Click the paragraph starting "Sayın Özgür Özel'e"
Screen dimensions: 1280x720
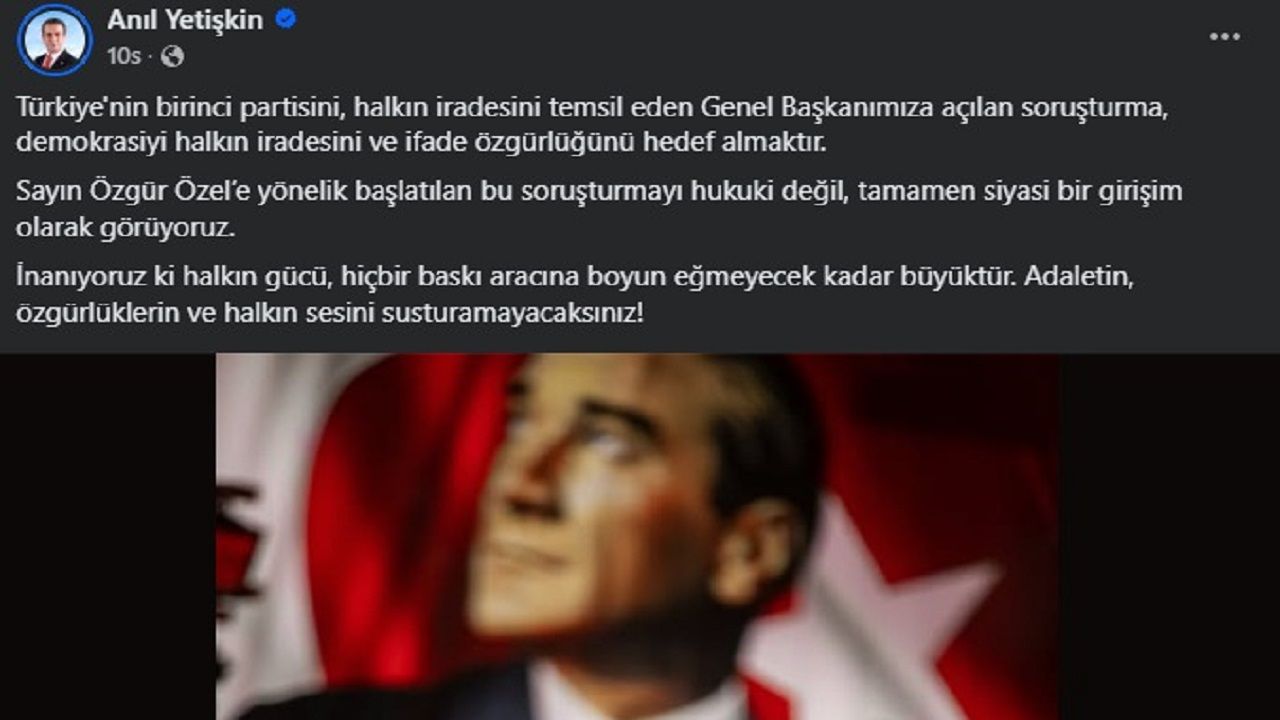tap(599, 209)
